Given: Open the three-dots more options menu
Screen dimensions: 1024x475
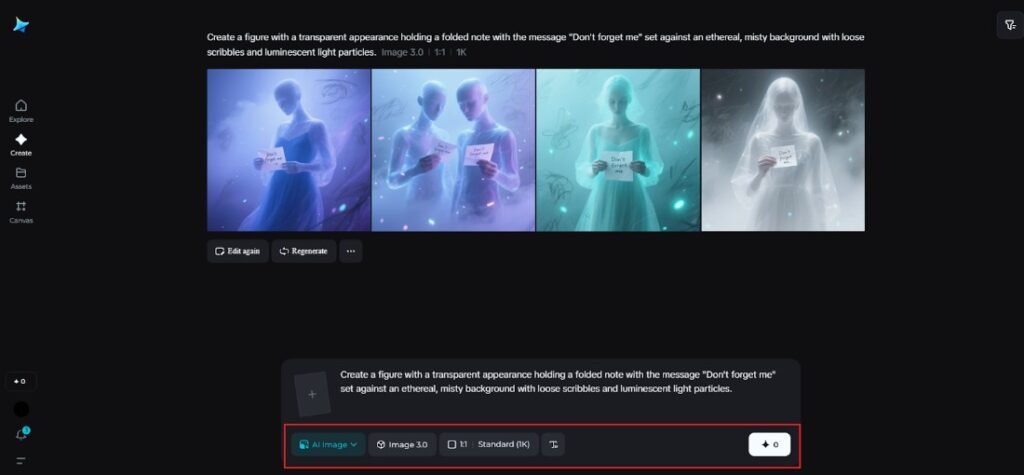Looking at the screenshot, I should coord(350,251).
